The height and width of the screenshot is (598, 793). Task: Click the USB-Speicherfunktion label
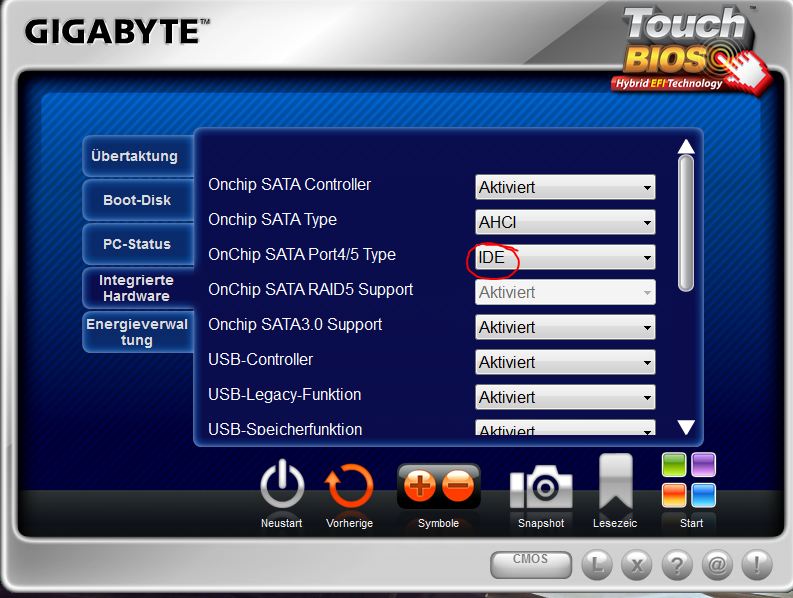point(285,429)
